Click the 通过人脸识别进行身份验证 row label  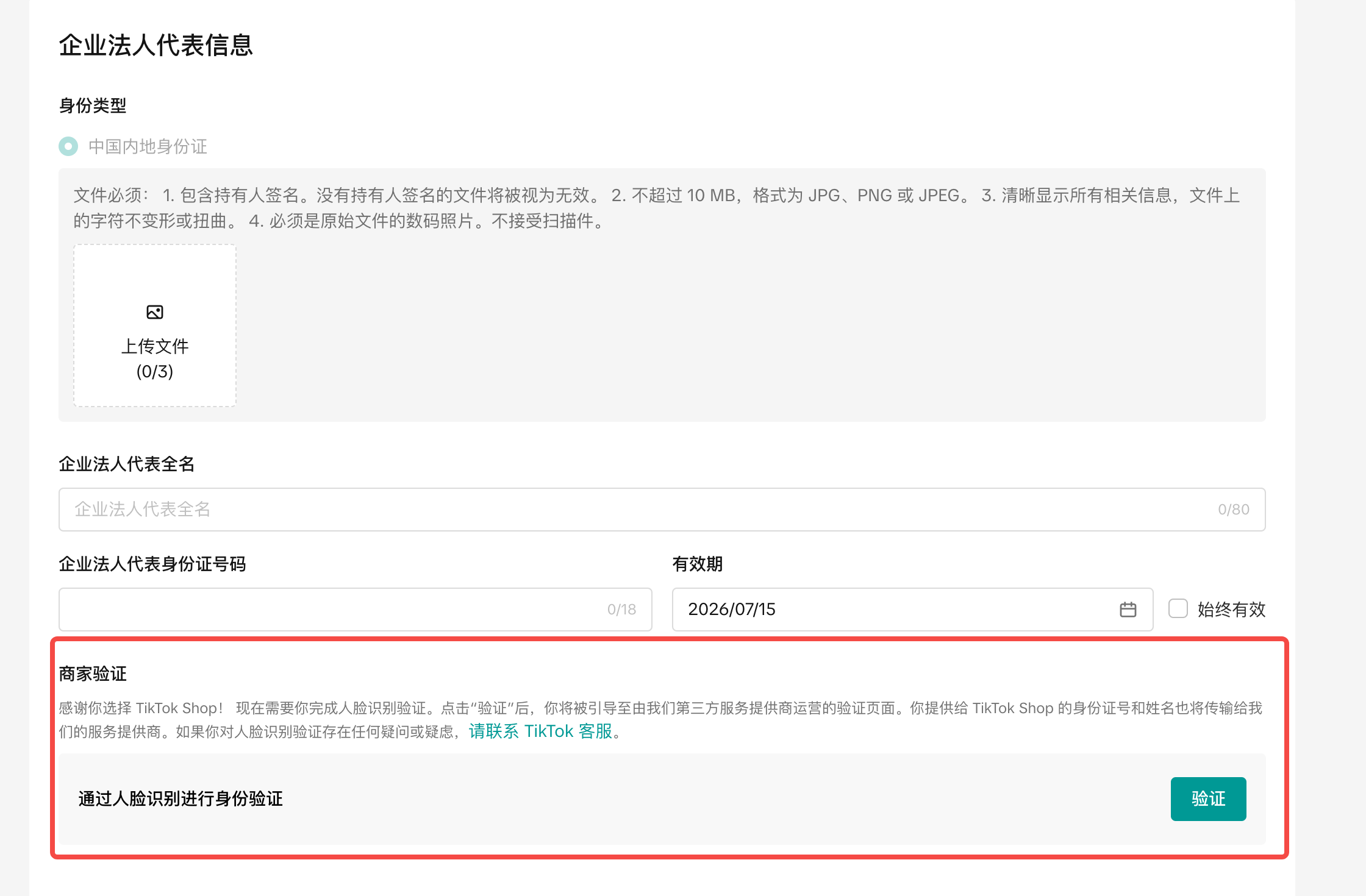181,798
